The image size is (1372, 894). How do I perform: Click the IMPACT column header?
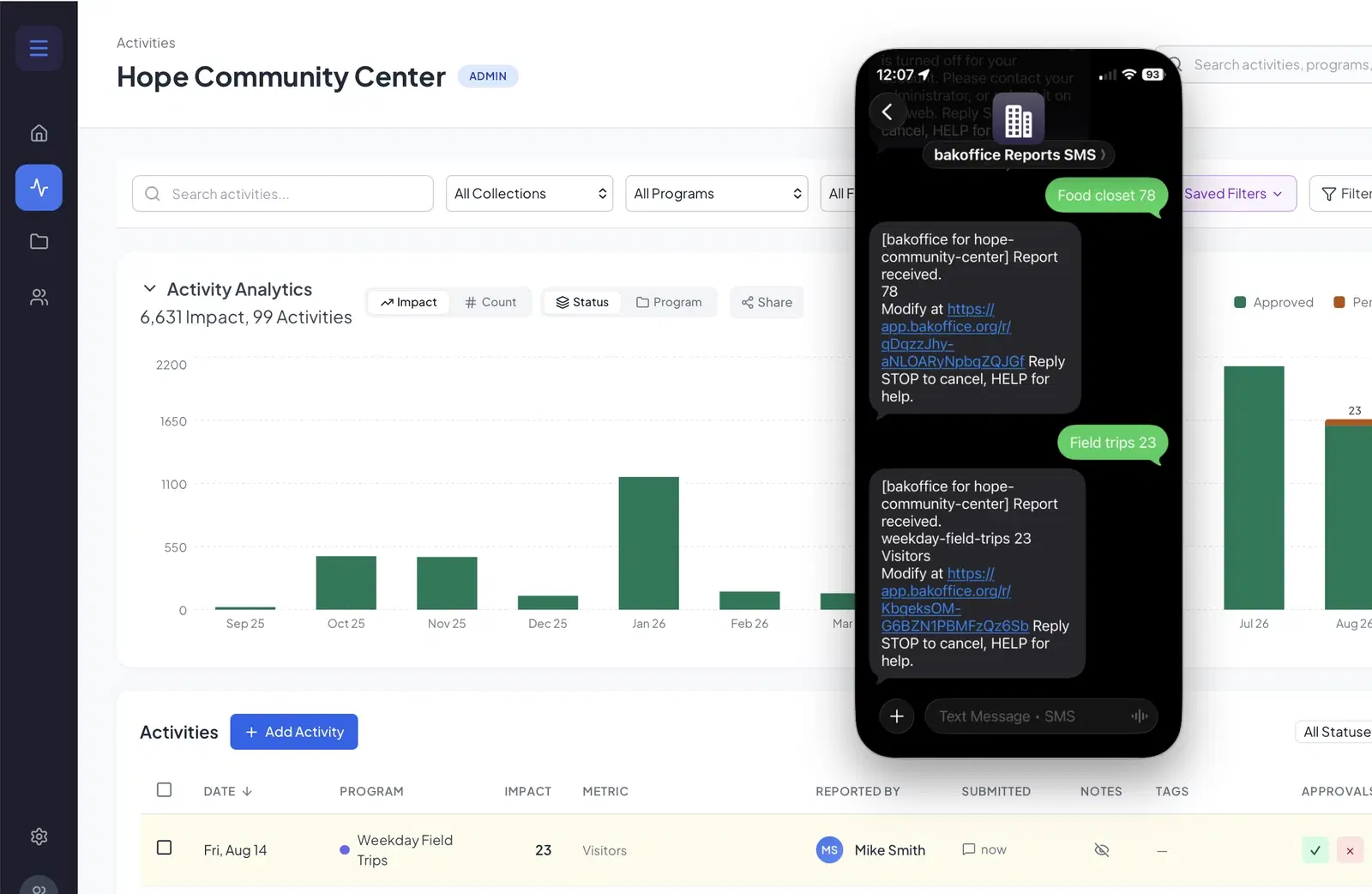(527, 791)
